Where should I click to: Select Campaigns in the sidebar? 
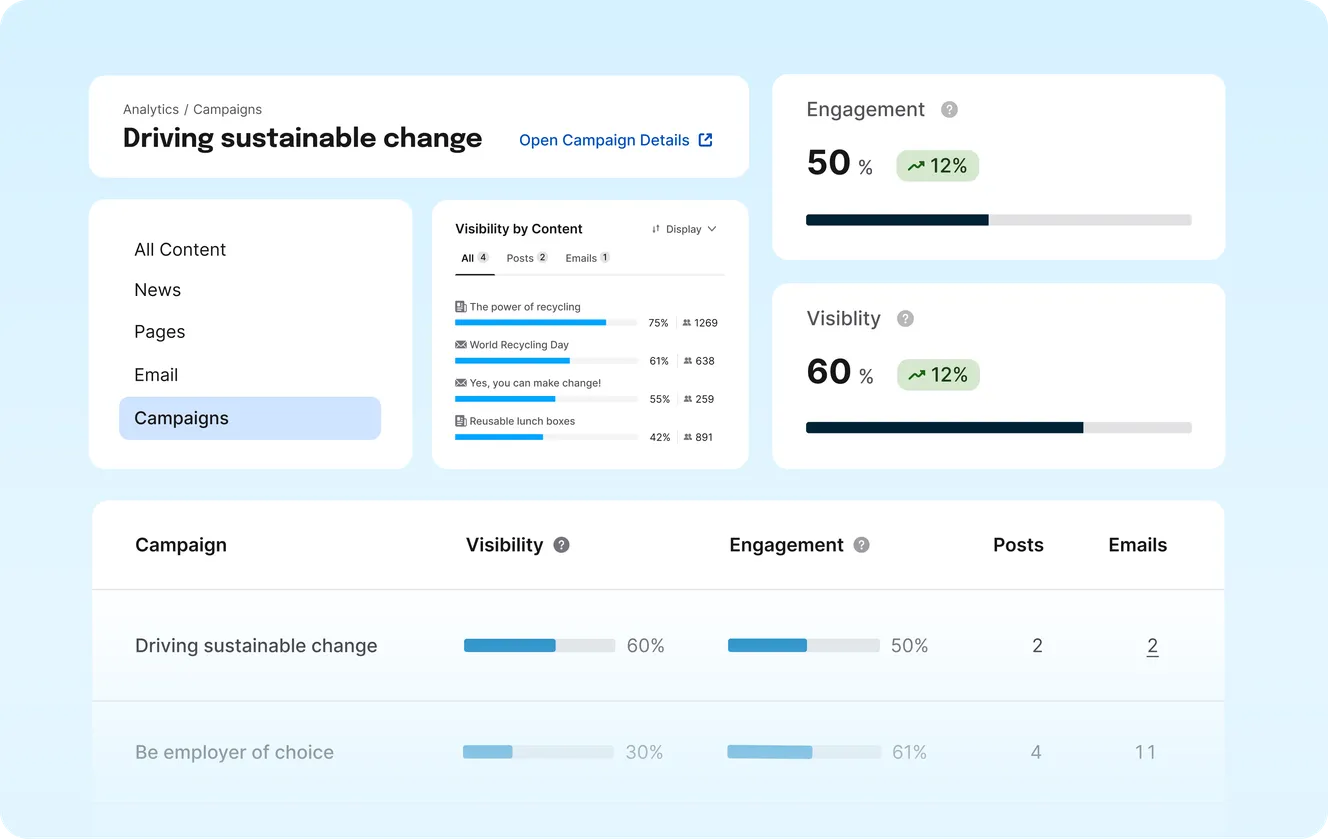[x=250, y=418]
